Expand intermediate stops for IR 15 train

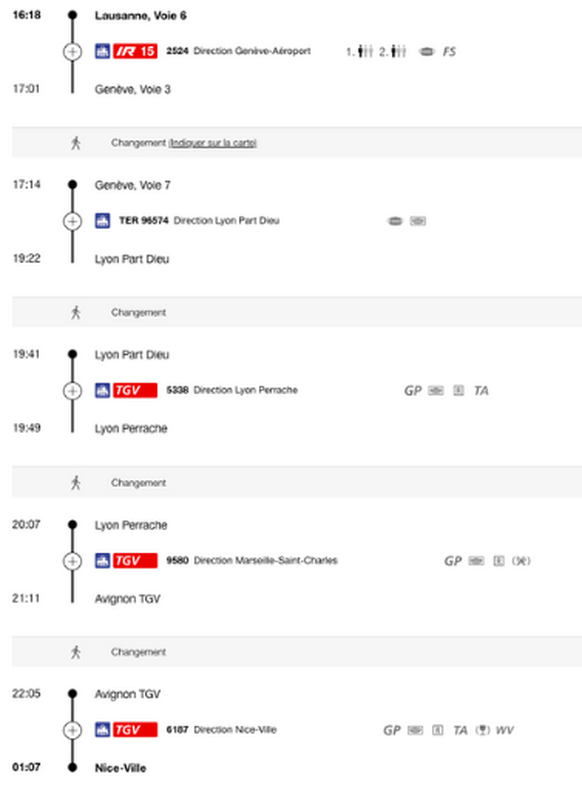(72, 51)
